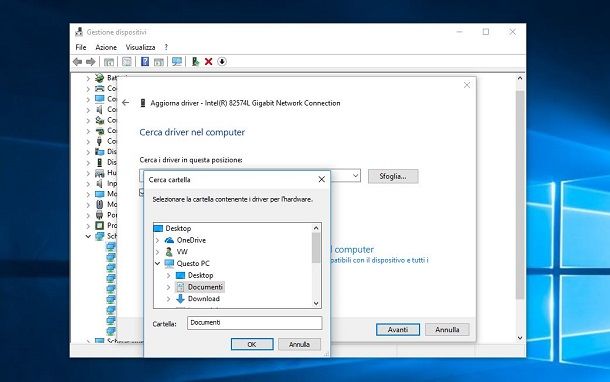610x382 pixels.
Task: Click the black down-arrow circle toolbar icon
Action: pyautogui.click(x=222, y=61)
